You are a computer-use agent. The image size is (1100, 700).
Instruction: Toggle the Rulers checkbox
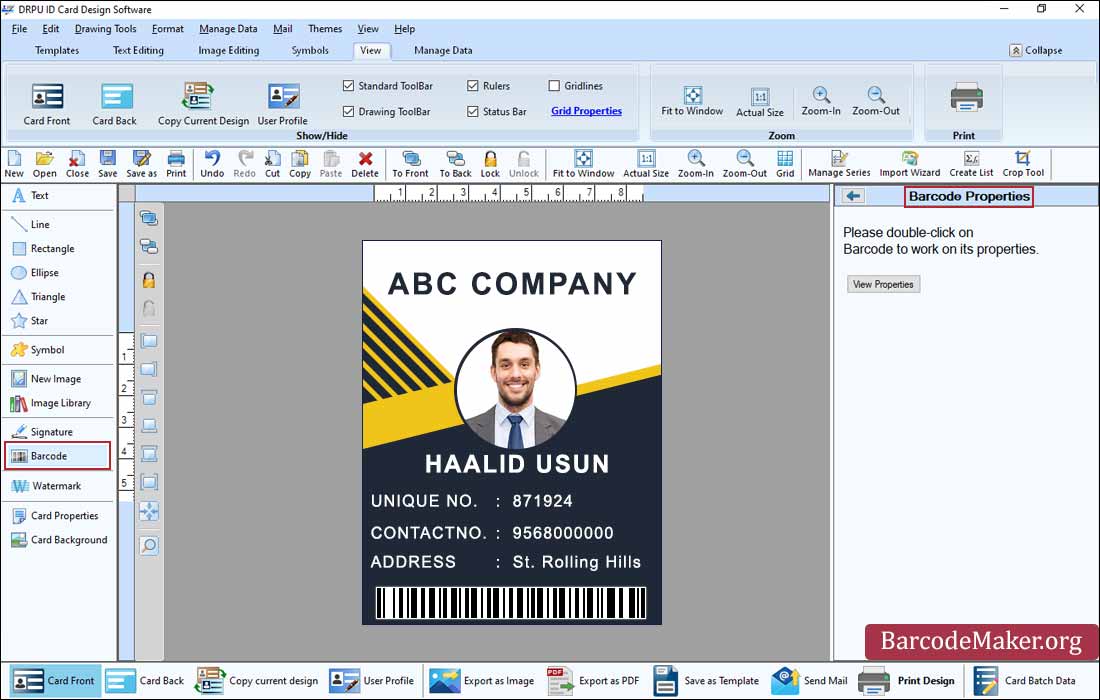tap(473, 86)
